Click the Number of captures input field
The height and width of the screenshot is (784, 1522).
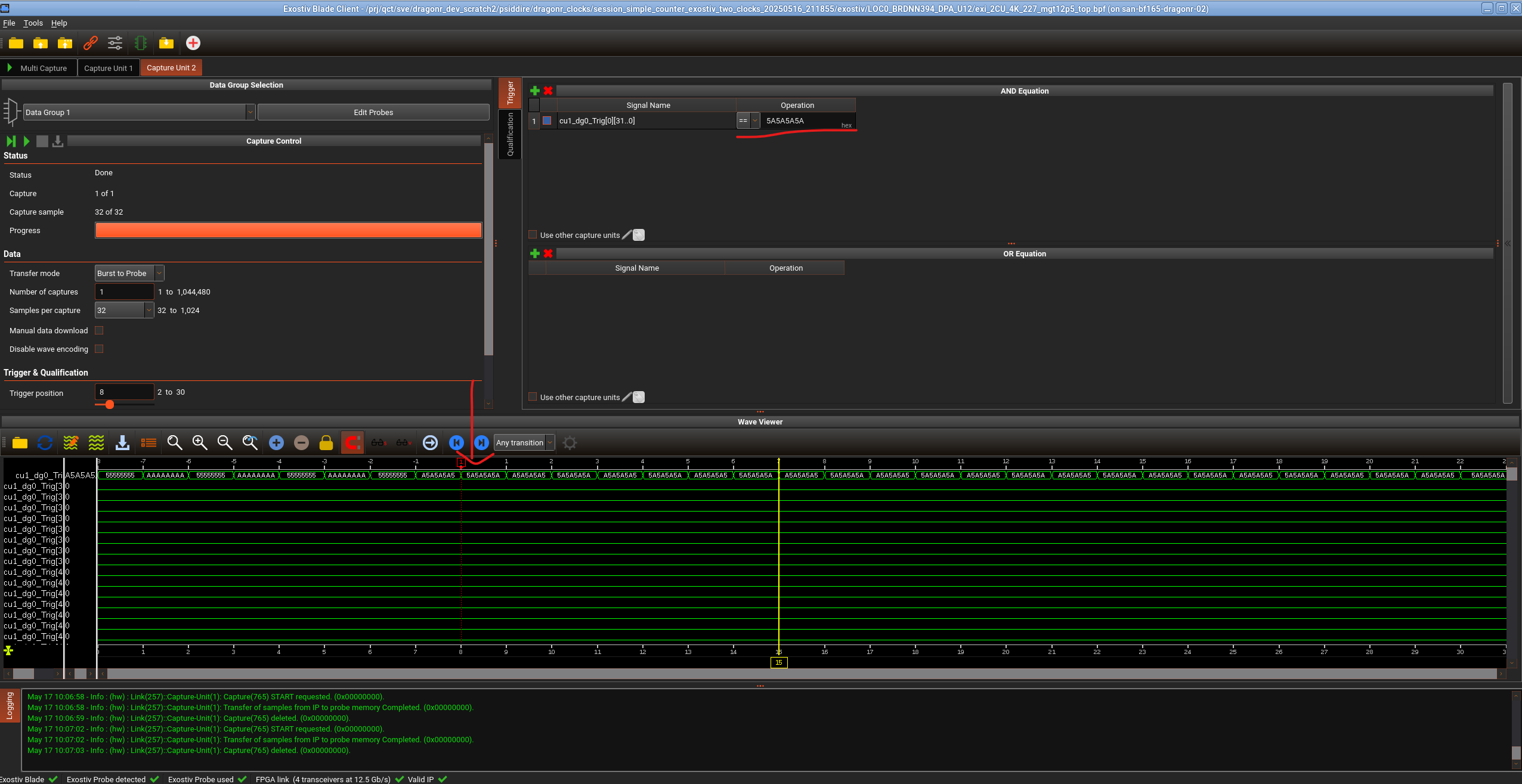point(124,292)
